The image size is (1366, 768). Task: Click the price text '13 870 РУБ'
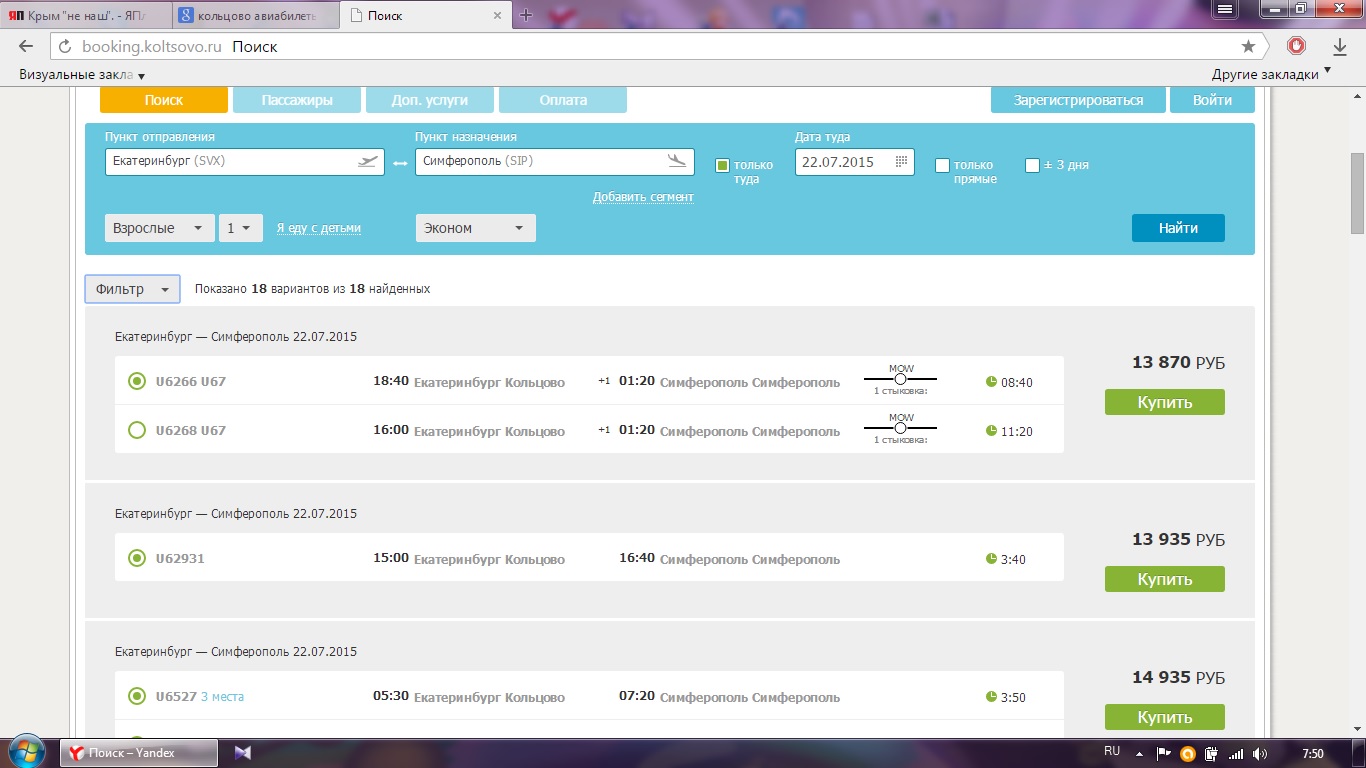click(1178, 363)
